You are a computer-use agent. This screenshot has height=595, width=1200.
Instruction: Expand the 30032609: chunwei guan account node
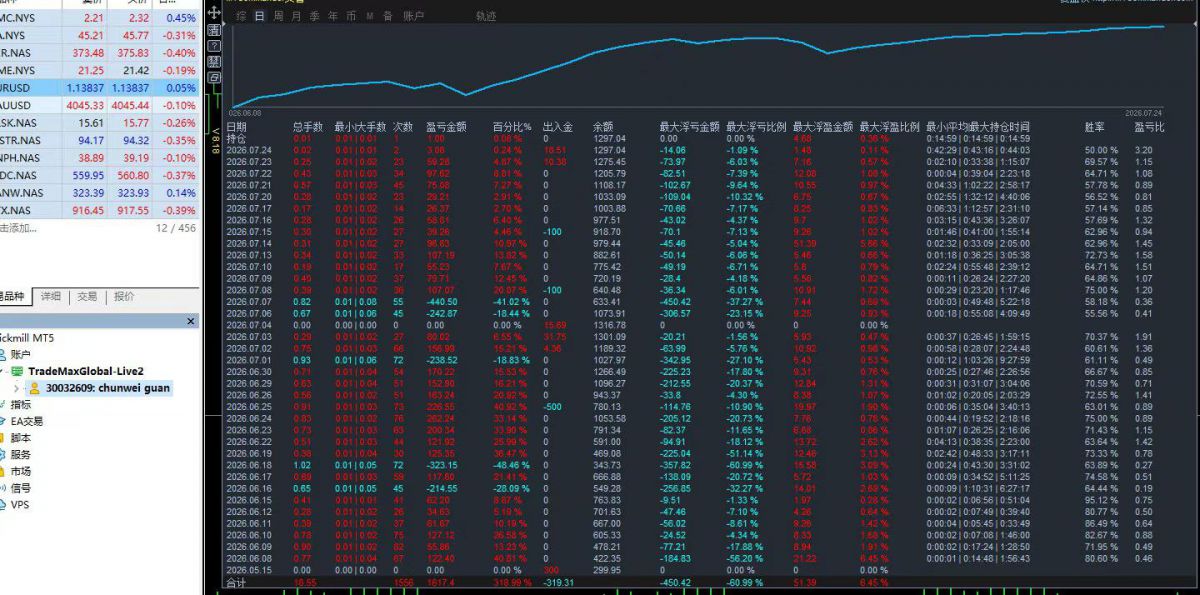pyautogui.click(x=16, y=388)
